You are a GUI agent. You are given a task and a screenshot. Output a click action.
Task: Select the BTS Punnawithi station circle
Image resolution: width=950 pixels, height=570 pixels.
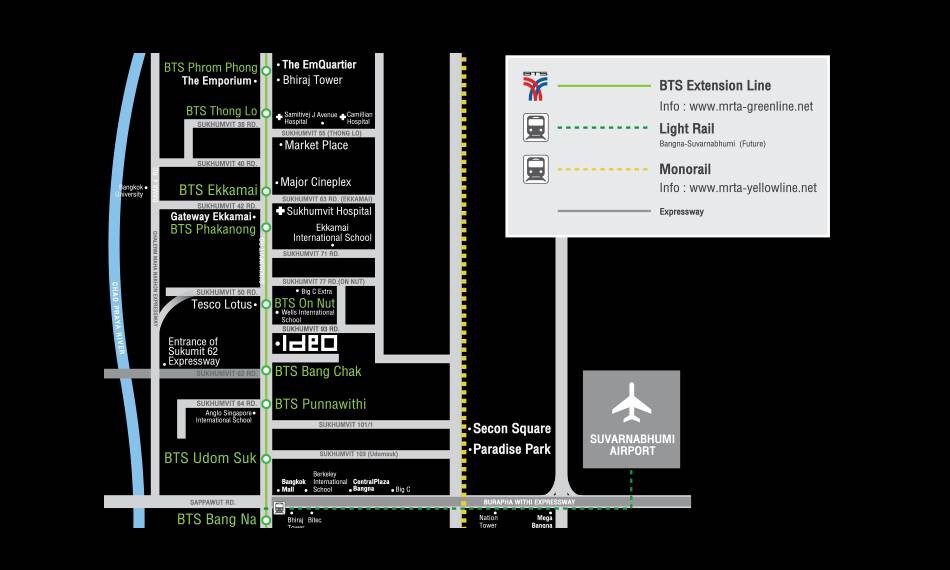[x=265, y=404]
